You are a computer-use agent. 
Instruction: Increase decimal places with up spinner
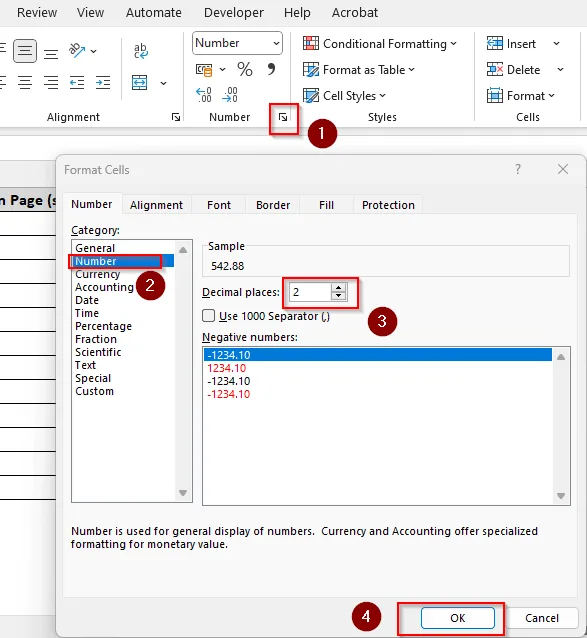[x=338, y=288]
